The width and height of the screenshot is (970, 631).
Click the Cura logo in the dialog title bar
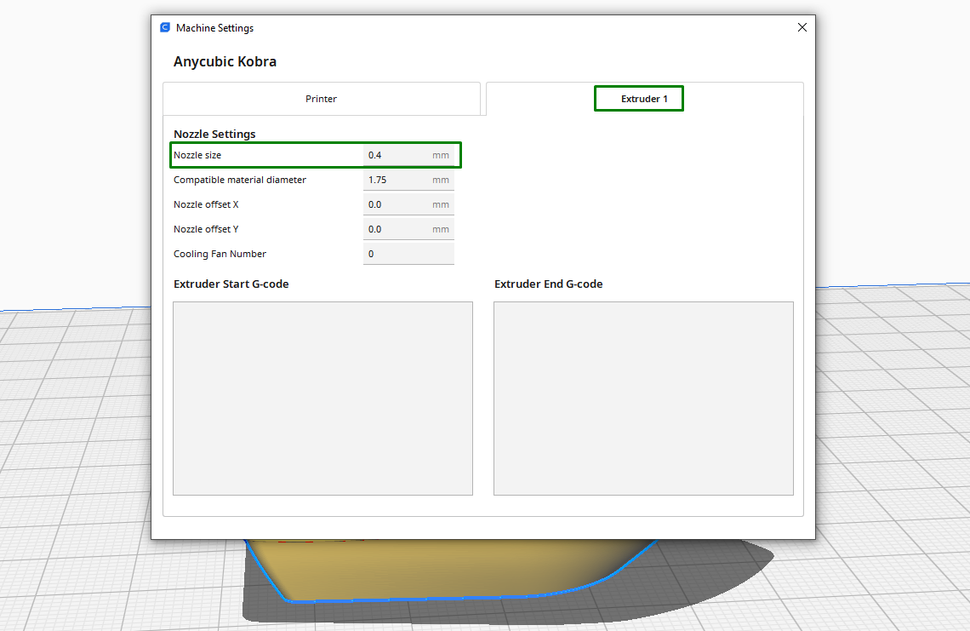pyautogui.click(x=164, y=27)
